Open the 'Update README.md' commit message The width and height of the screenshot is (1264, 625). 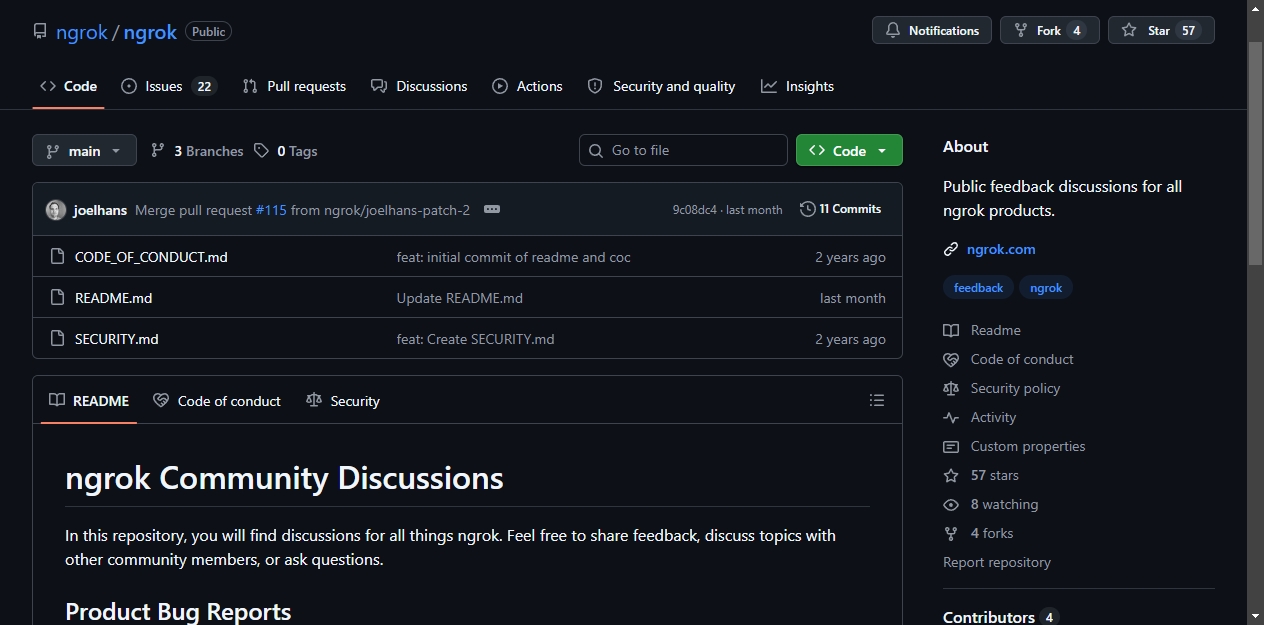click(x=459, y=298)
